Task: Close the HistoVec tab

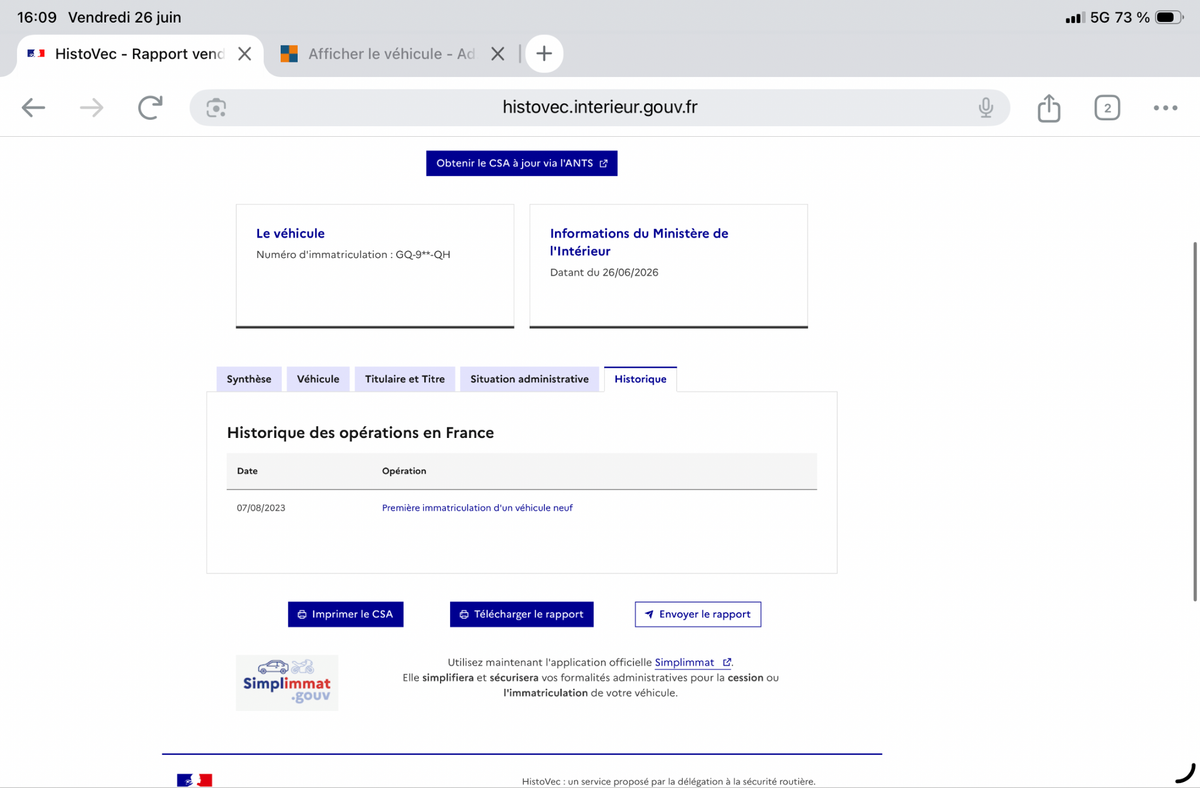Action: point(244,54)
